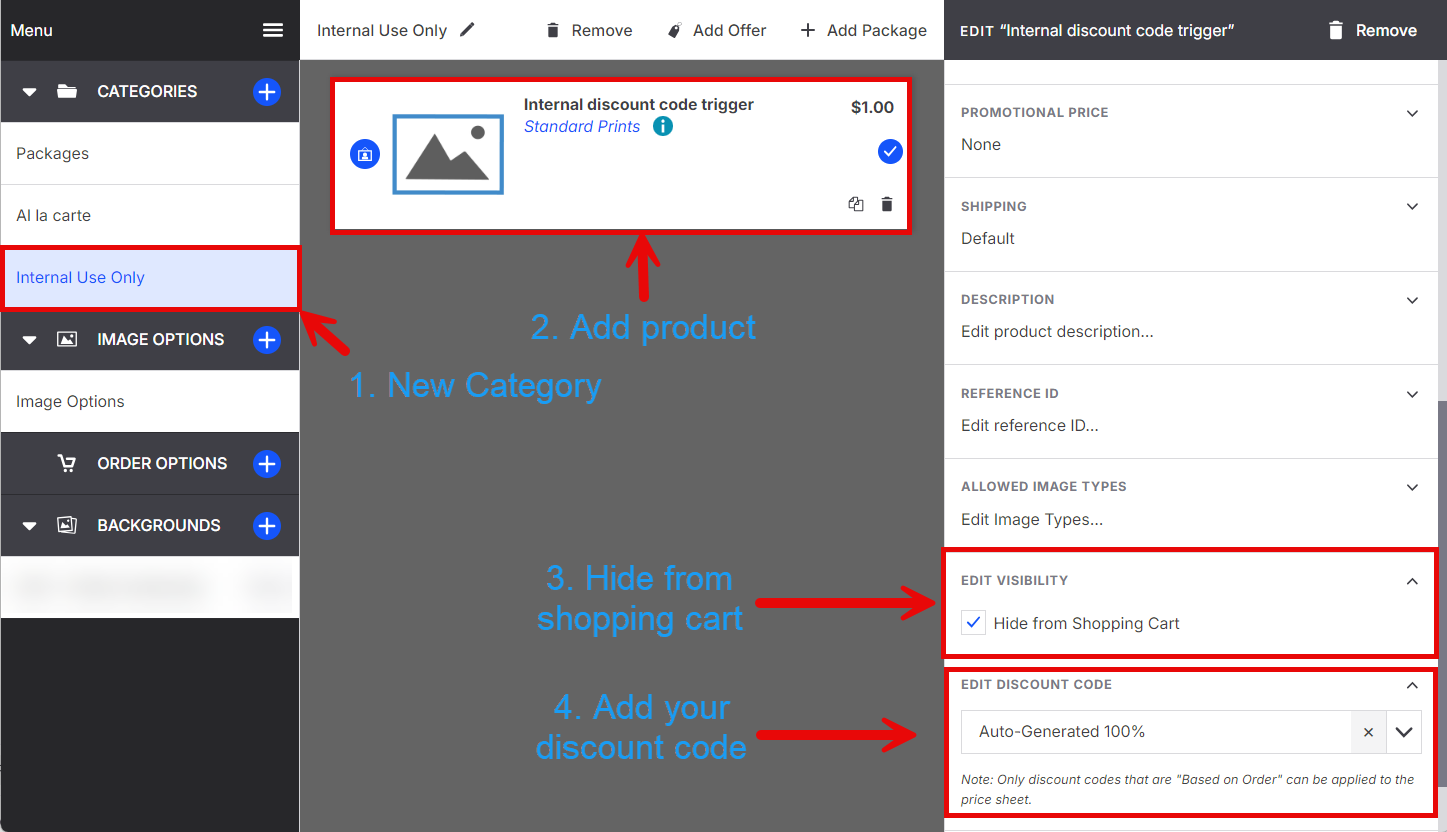Collapse the Categories section arrow
1447x832 pixels.
click(x=30, y=92)
